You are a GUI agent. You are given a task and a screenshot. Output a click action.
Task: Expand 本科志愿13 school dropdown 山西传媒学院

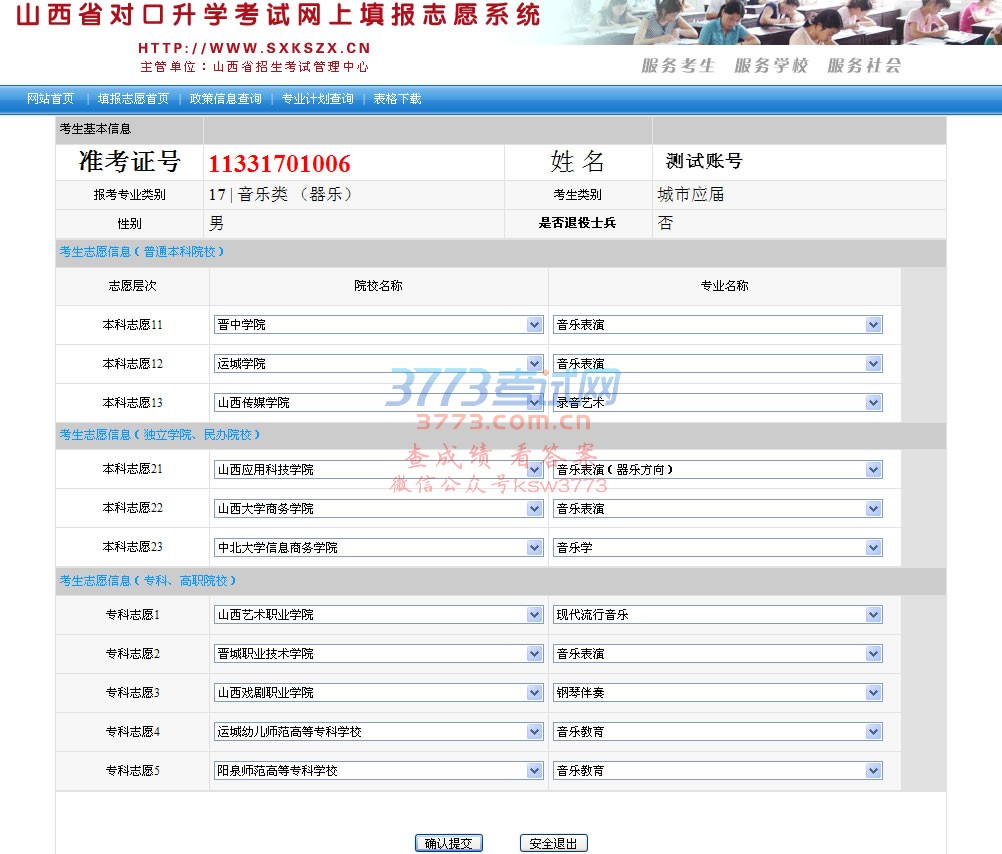(378, 403)
